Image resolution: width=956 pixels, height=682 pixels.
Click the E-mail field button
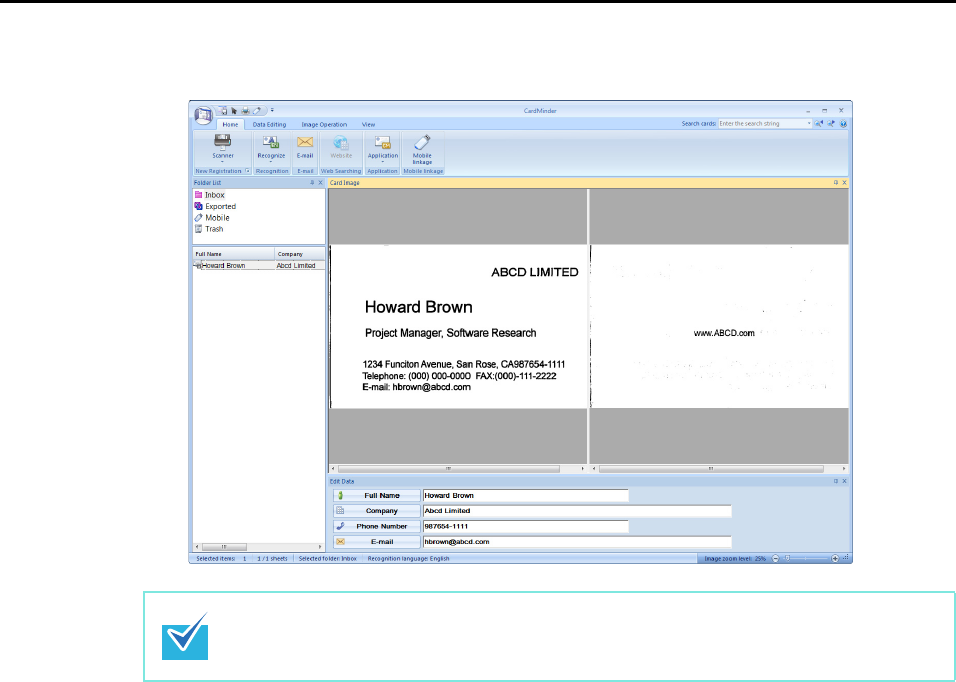376,542
